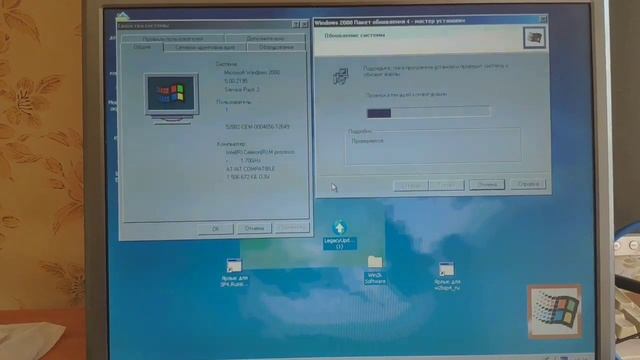Click the disabled Далее button in wizard
Viewport: 640px width, 360px height.
coord(446,185)
